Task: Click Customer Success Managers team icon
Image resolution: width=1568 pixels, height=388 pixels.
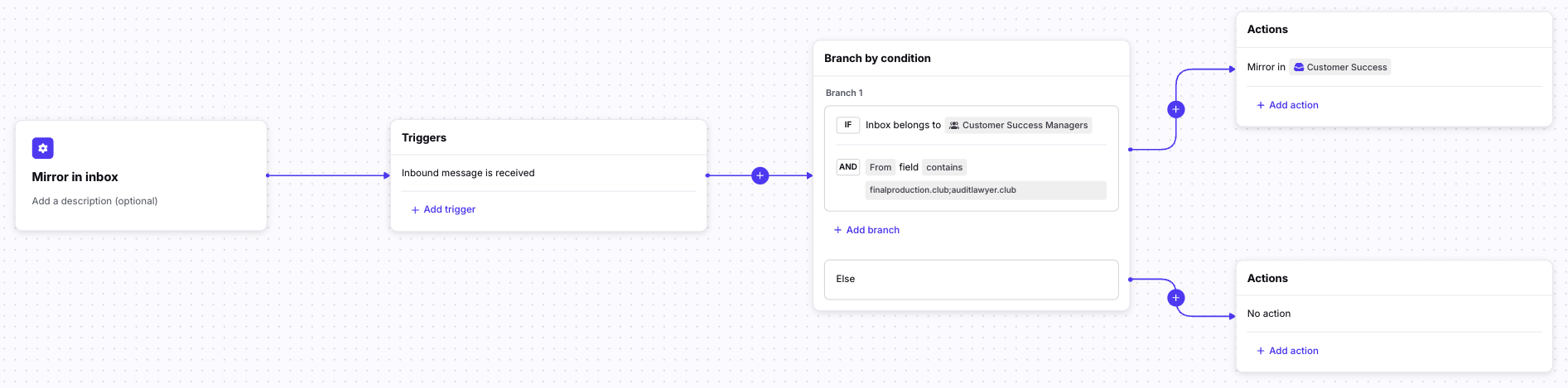Action: 954,126
